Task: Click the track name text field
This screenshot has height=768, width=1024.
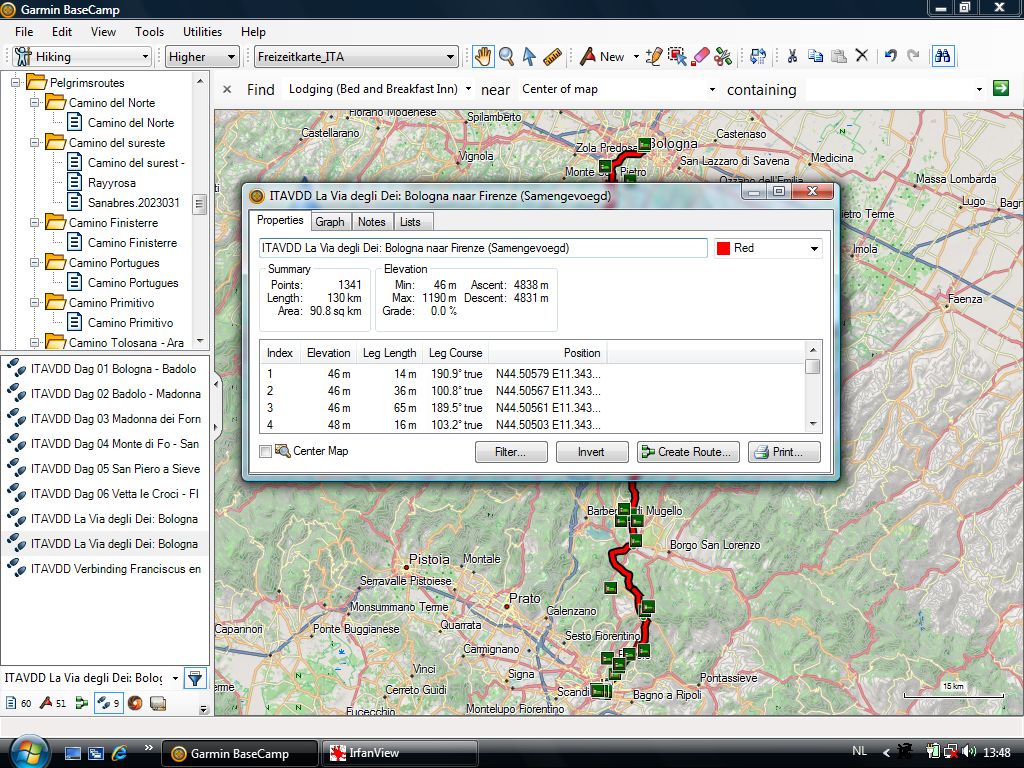Action: click(x=483, y=248)
